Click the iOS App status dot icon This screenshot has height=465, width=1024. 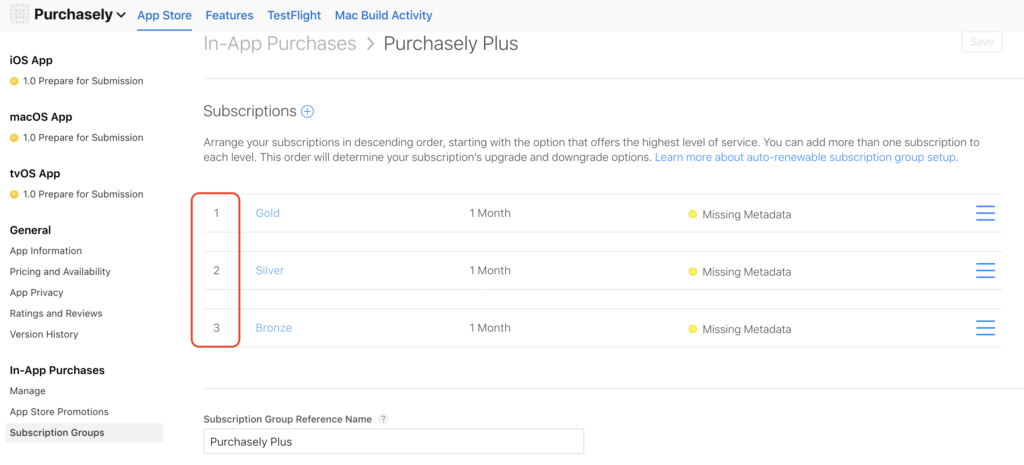click(x=14, y=82)
